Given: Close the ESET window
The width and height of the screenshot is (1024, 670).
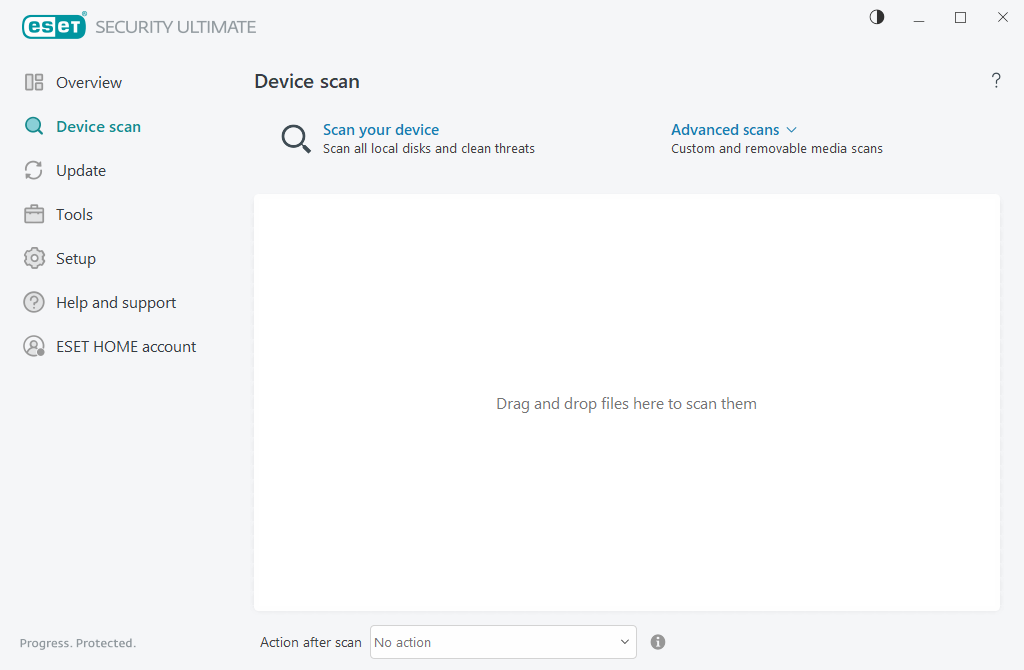Looking at the screenshot, I should (1002, 18).
